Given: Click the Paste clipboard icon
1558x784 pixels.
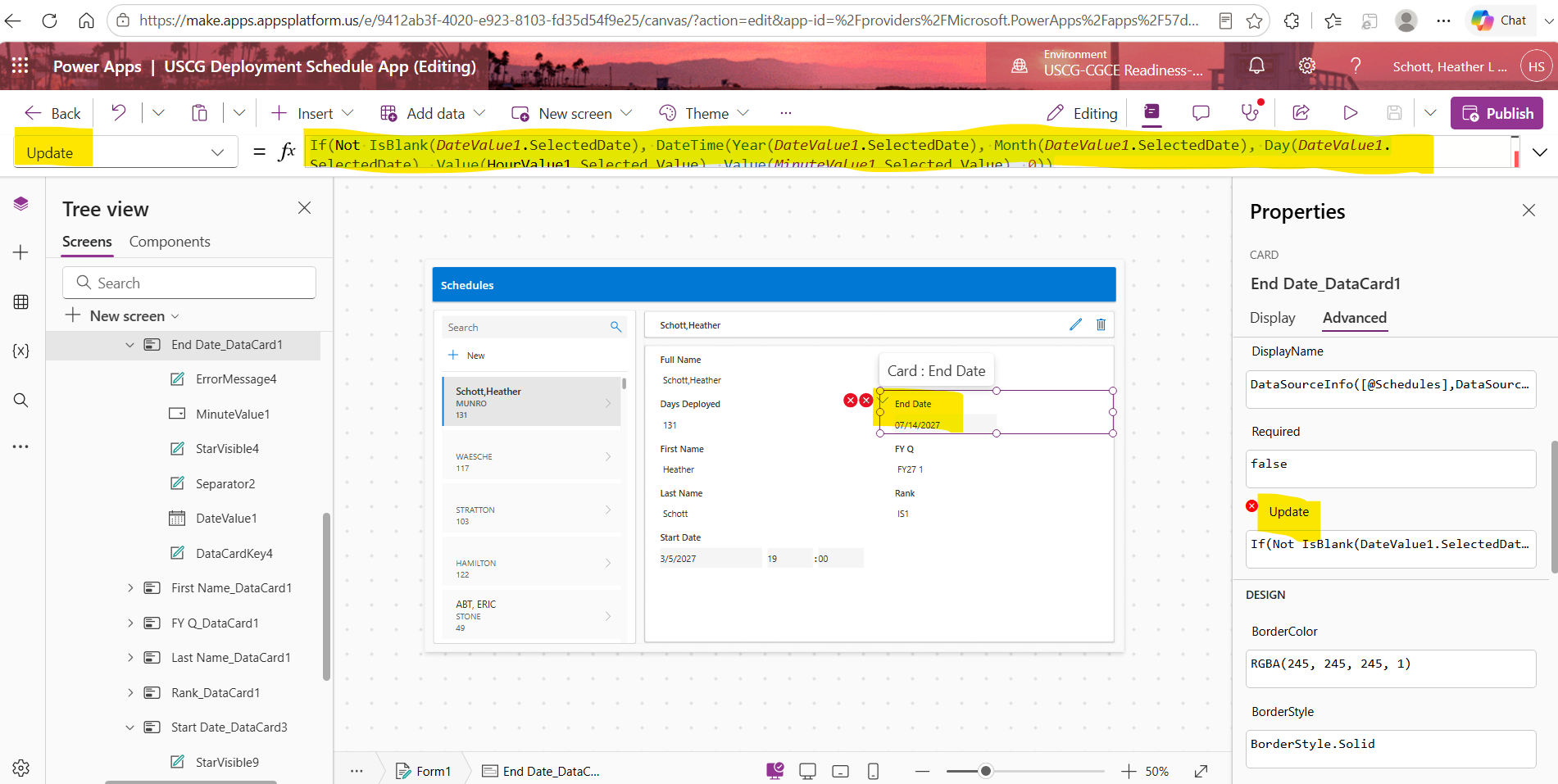Looking at the screenshot, I should coord(199,113).
